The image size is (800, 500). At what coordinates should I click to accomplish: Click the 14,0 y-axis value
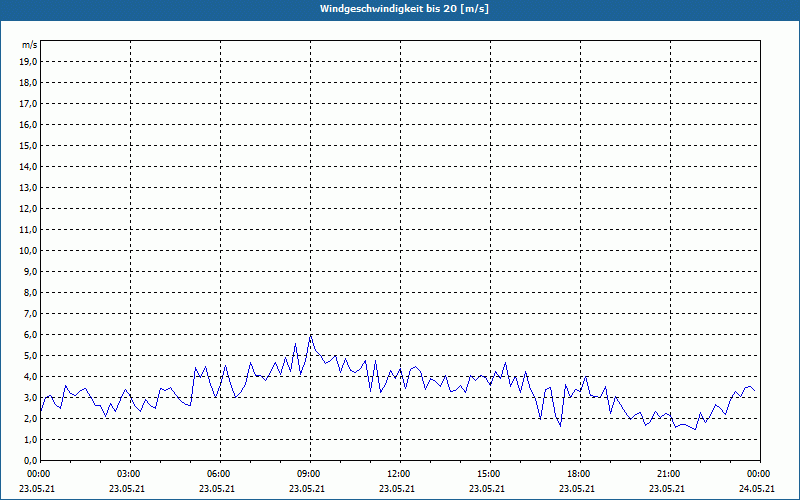[x=29, y=166]
